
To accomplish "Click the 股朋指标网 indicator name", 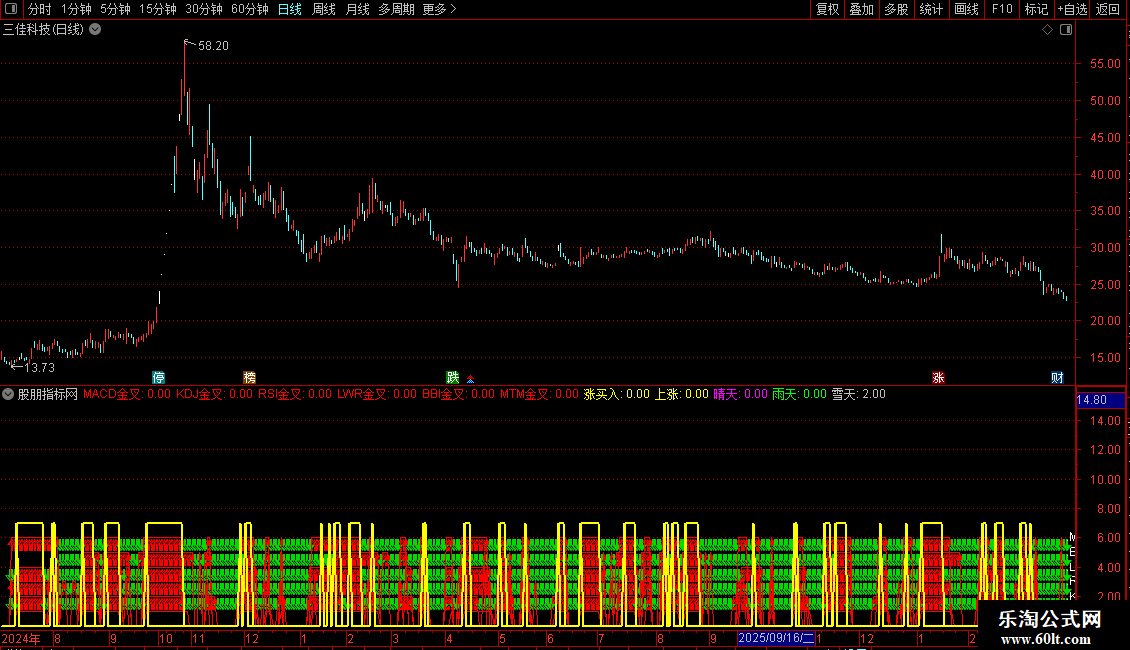I will 48,394.
